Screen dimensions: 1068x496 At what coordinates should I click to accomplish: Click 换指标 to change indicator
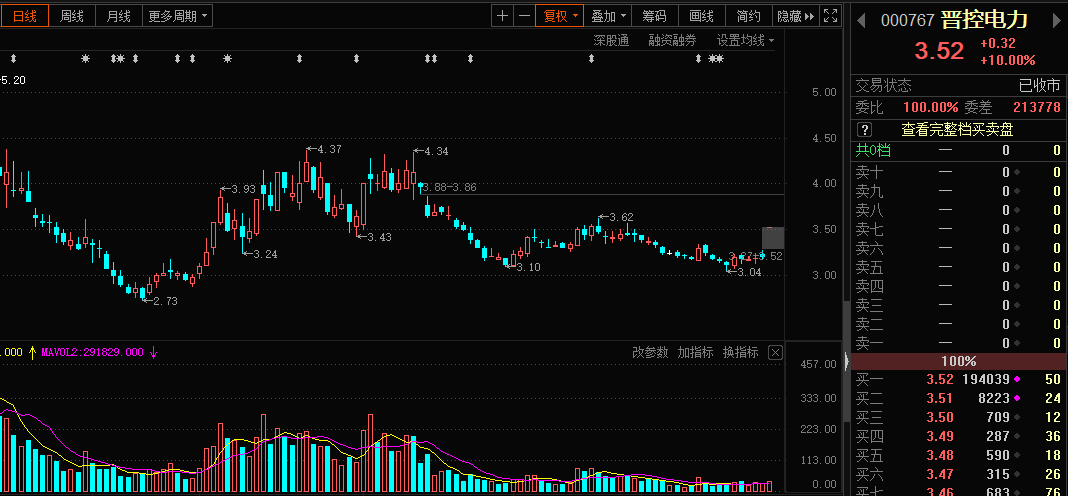(x=740, y=352)
